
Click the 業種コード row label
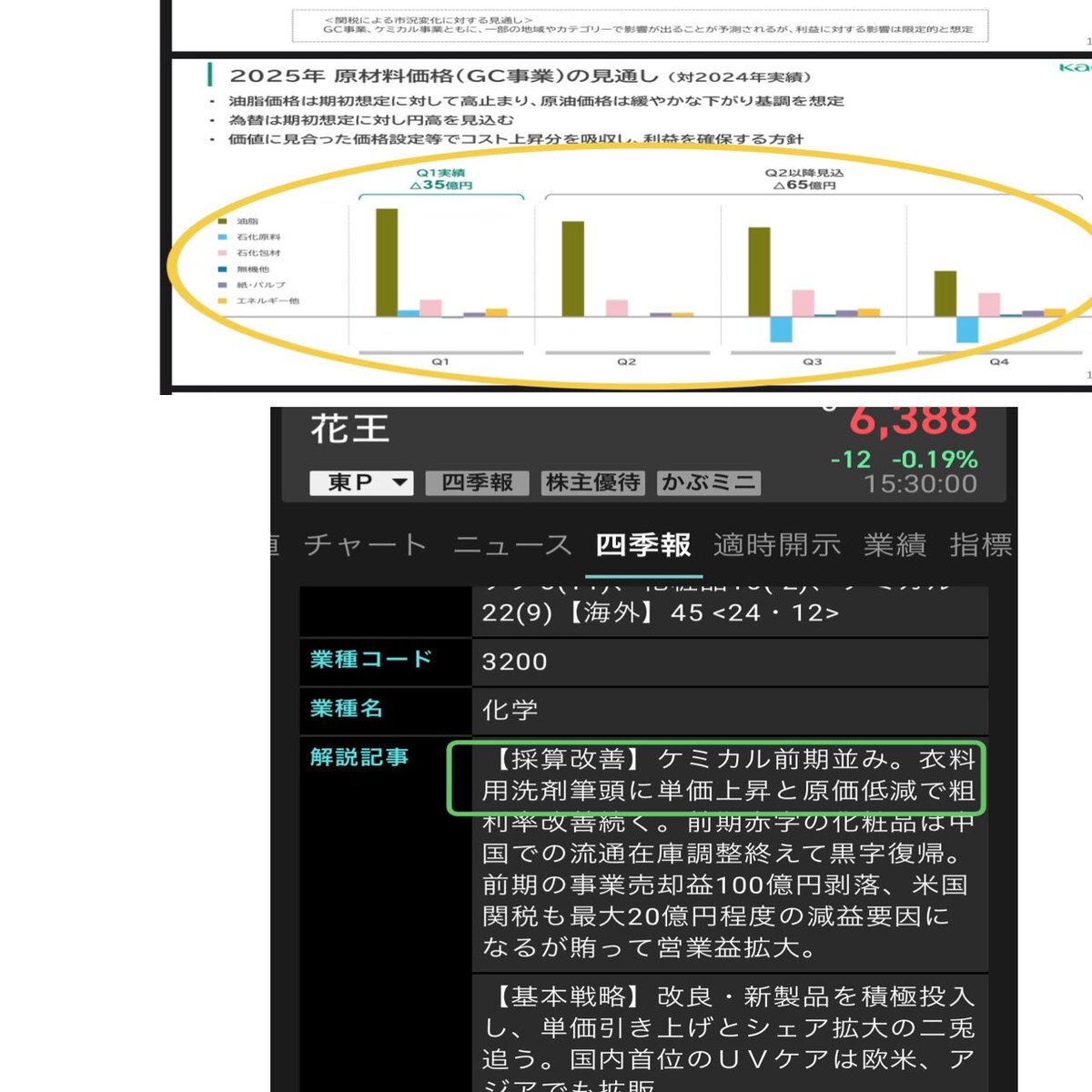click(x=371, y=659)
